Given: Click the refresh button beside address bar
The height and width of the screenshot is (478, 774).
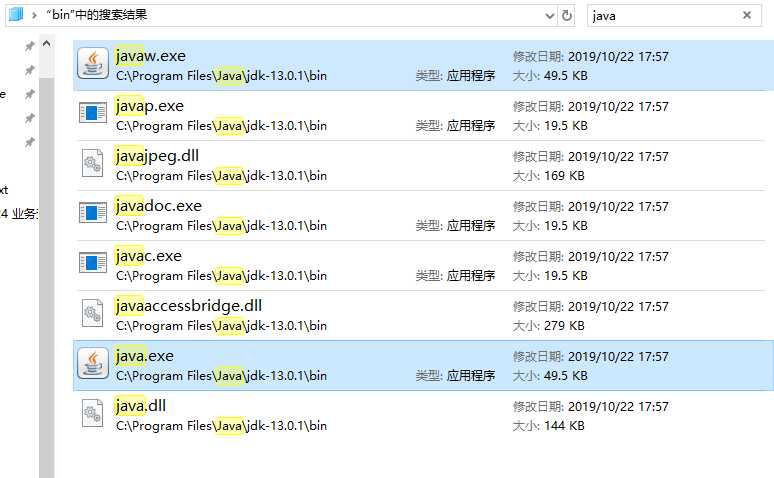Looking at the screenshot, I should click(x=567, y=16).
